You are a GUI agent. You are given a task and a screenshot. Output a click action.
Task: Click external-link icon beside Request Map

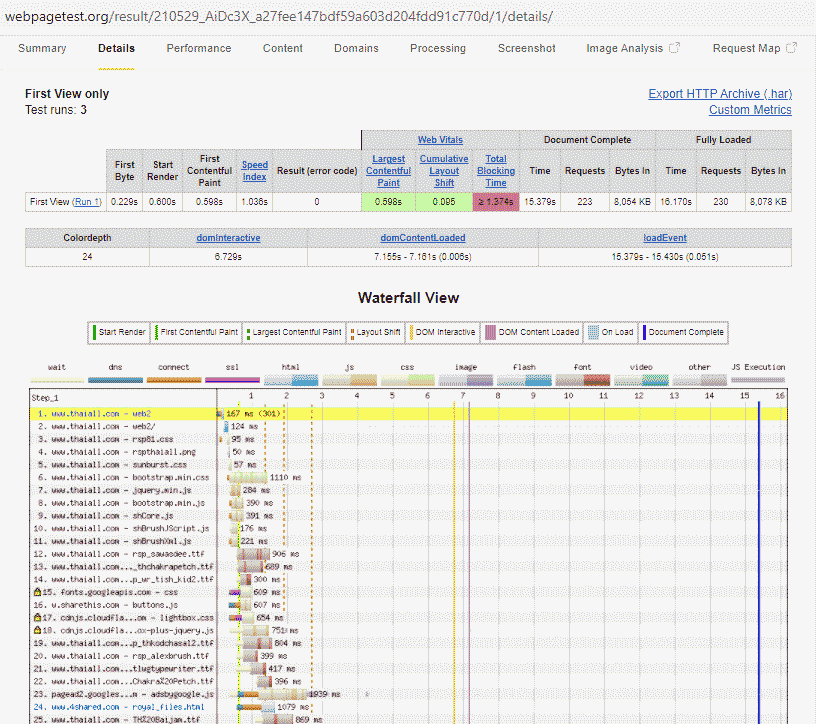click(x=792, y=48)
